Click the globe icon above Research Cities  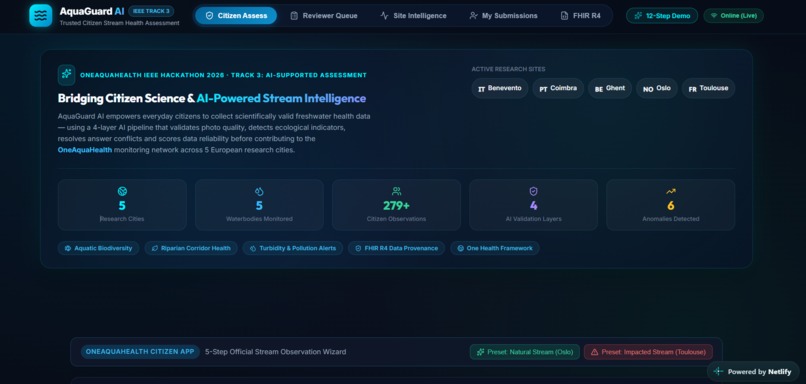122,191
